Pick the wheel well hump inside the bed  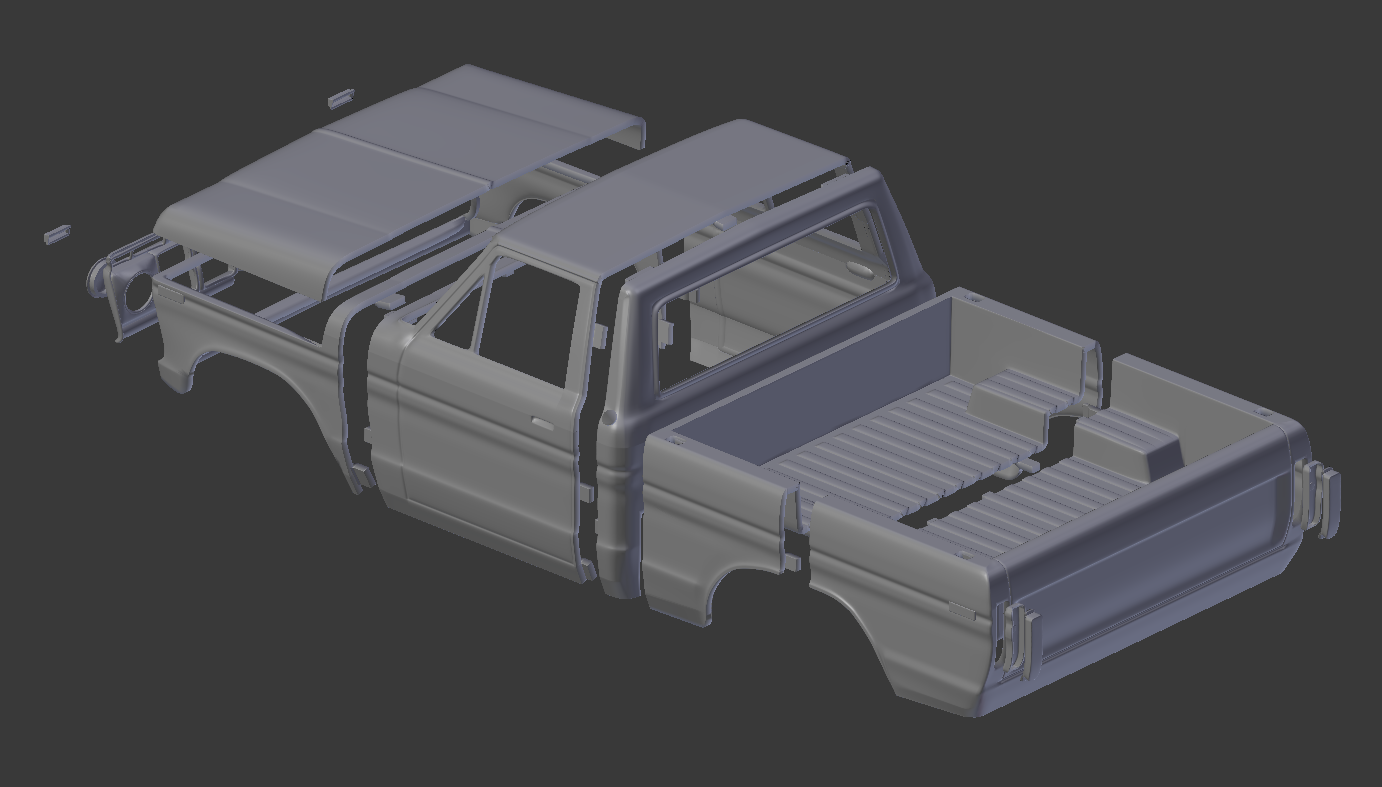click(x=1130, y=445)
